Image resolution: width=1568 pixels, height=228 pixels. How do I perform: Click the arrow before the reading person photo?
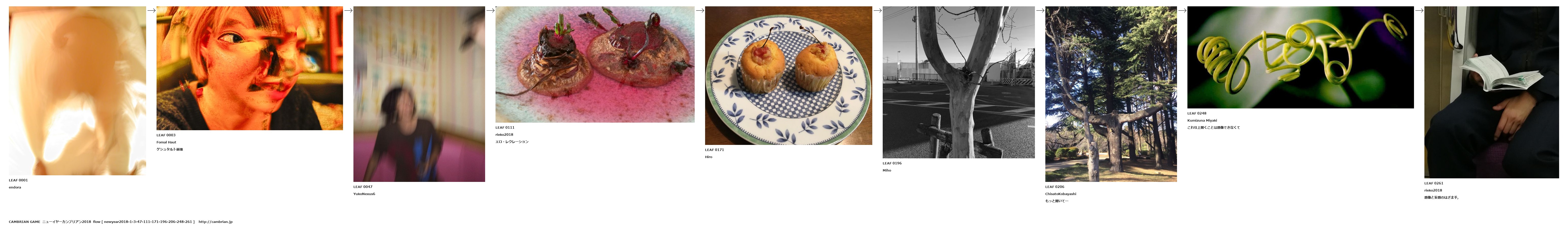point(1419,10)
